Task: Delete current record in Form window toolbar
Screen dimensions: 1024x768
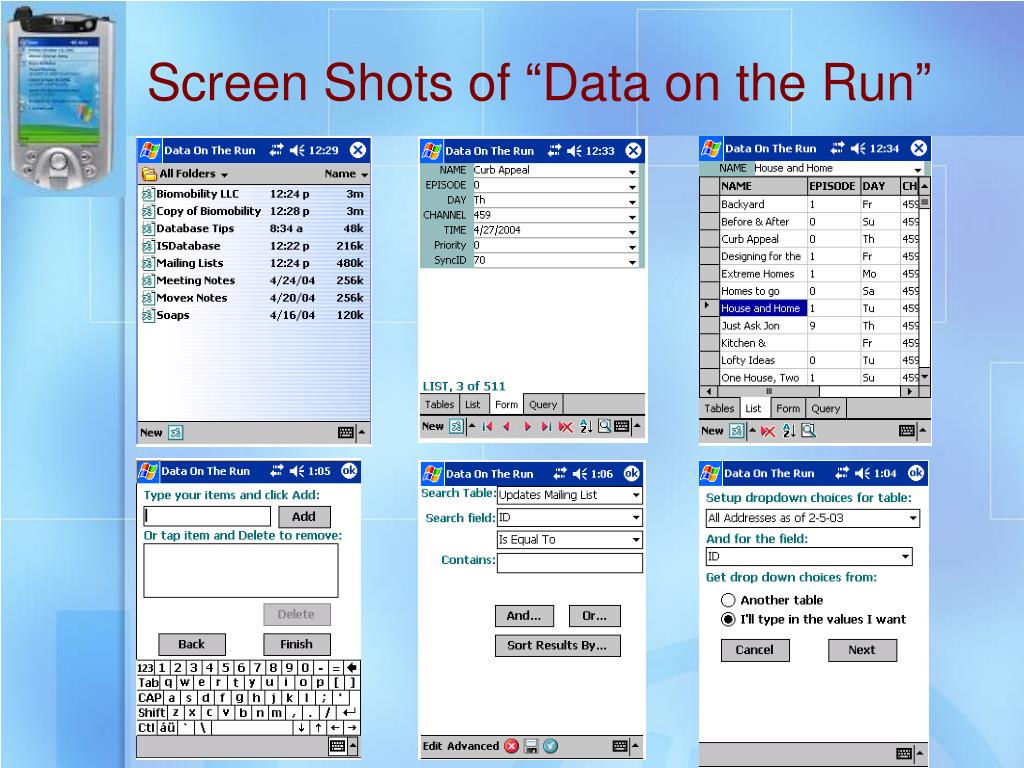Action: (566, 427)
